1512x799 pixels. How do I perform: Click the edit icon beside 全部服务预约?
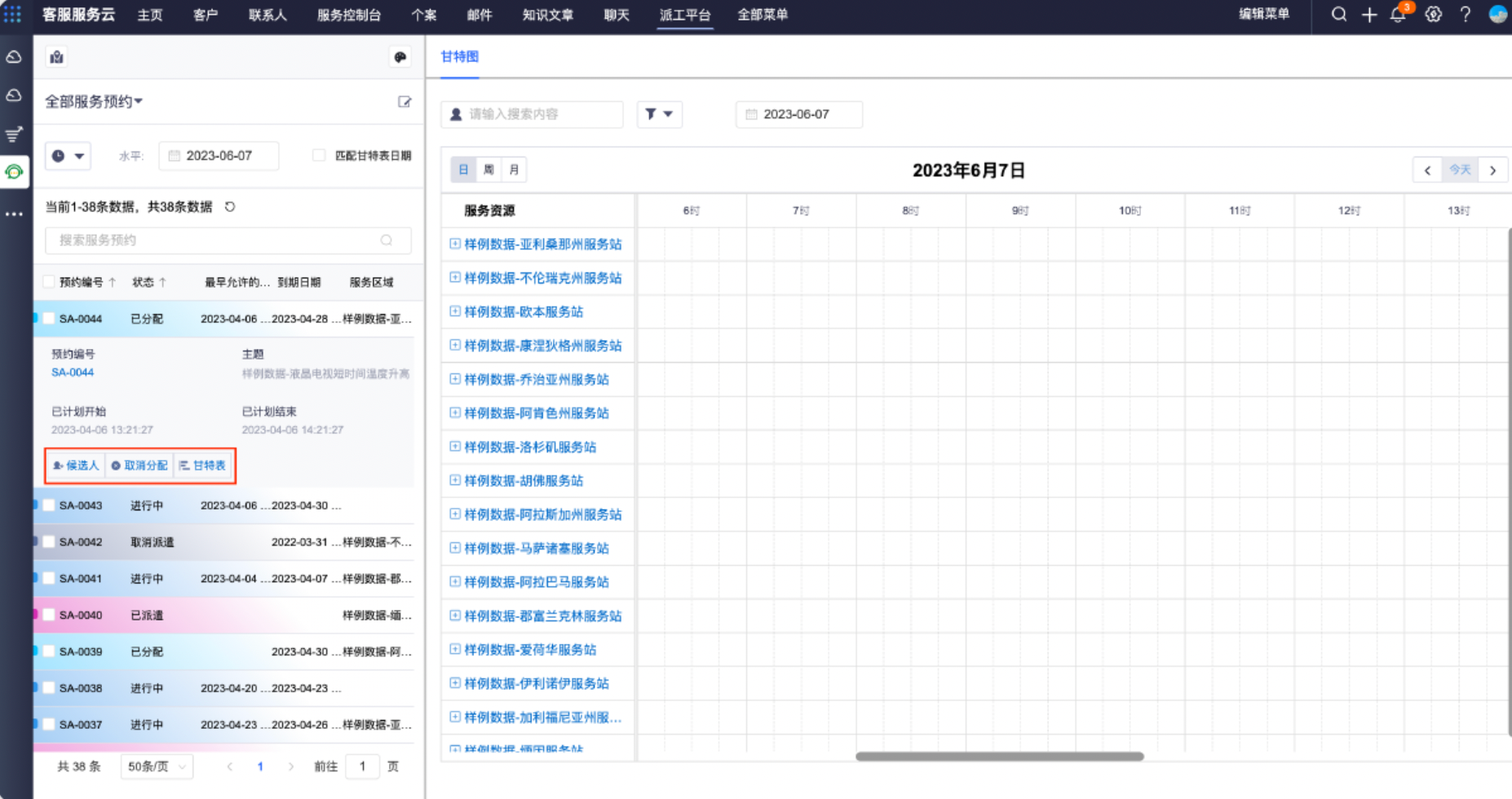pos(405,102)
